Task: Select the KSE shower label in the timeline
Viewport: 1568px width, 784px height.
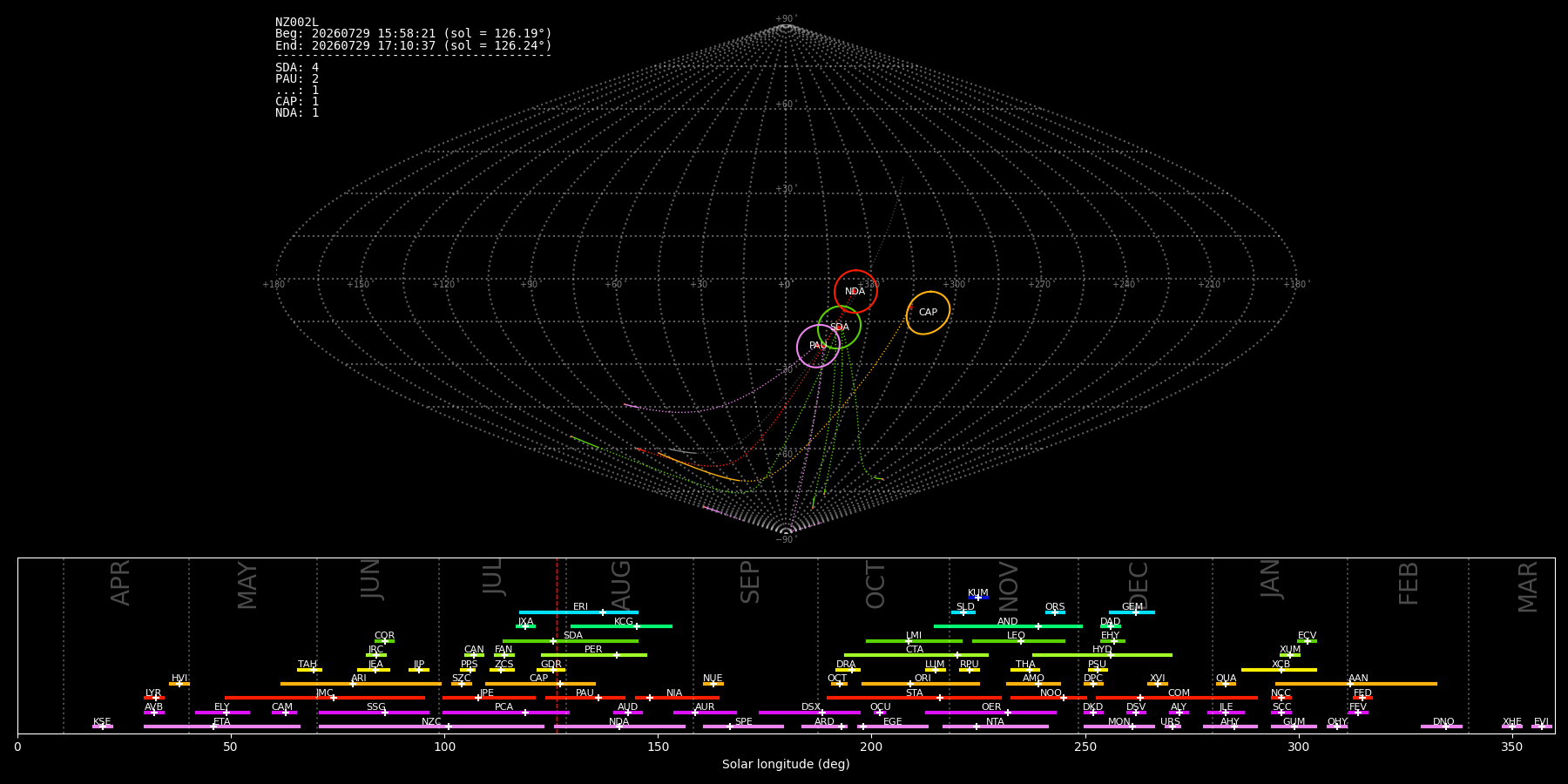Action: pyautogui.click(x=102, y=722)
